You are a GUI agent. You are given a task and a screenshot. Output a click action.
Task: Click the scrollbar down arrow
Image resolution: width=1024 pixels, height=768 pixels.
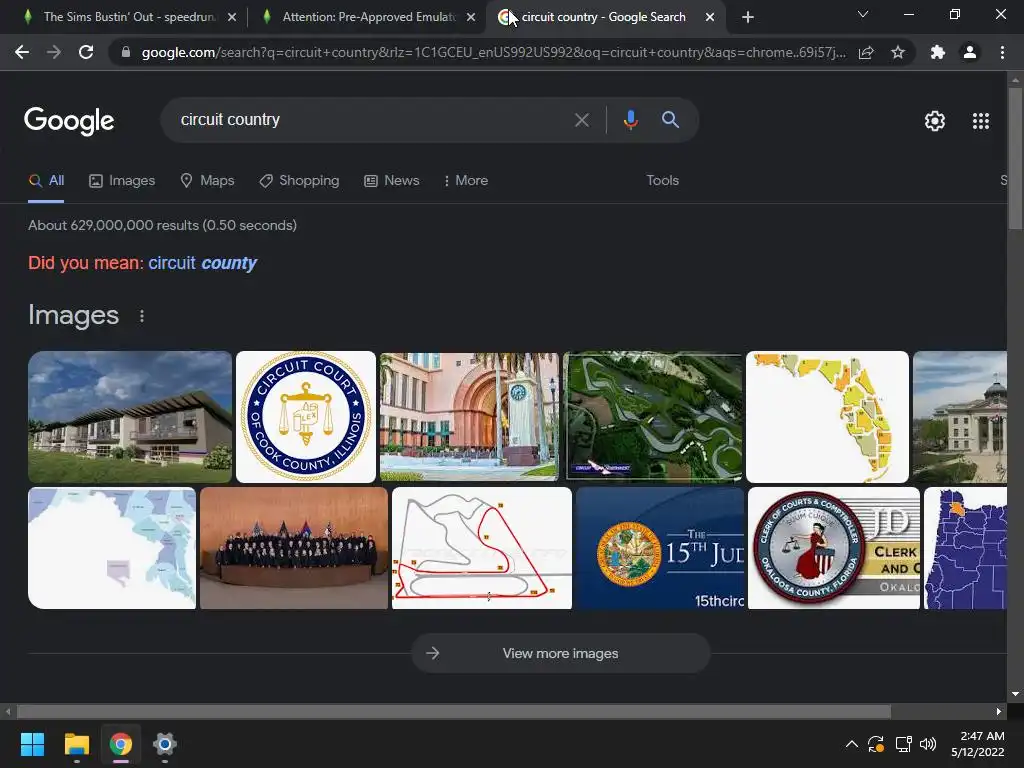point(1015,694)
